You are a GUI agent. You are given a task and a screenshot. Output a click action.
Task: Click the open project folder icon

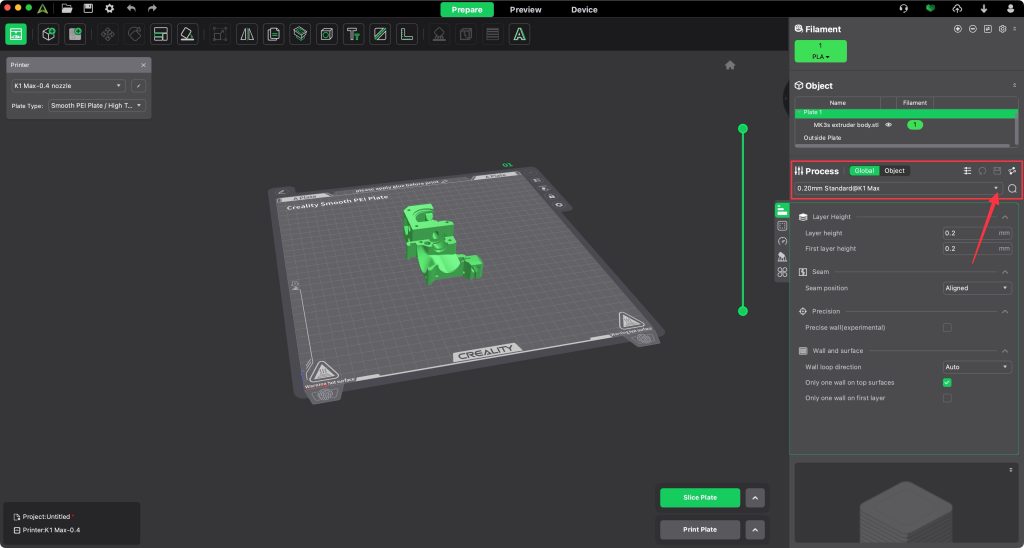67,9
